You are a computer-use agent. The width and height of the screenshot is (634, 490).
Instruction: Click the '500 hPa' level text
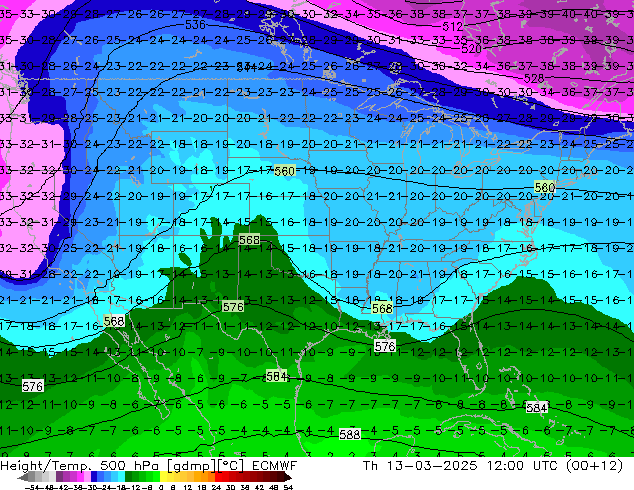pos(129,465)
